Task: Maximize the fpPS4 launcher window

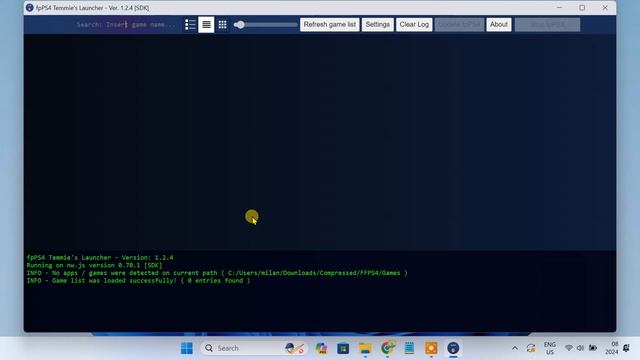Action: [582, 8]
